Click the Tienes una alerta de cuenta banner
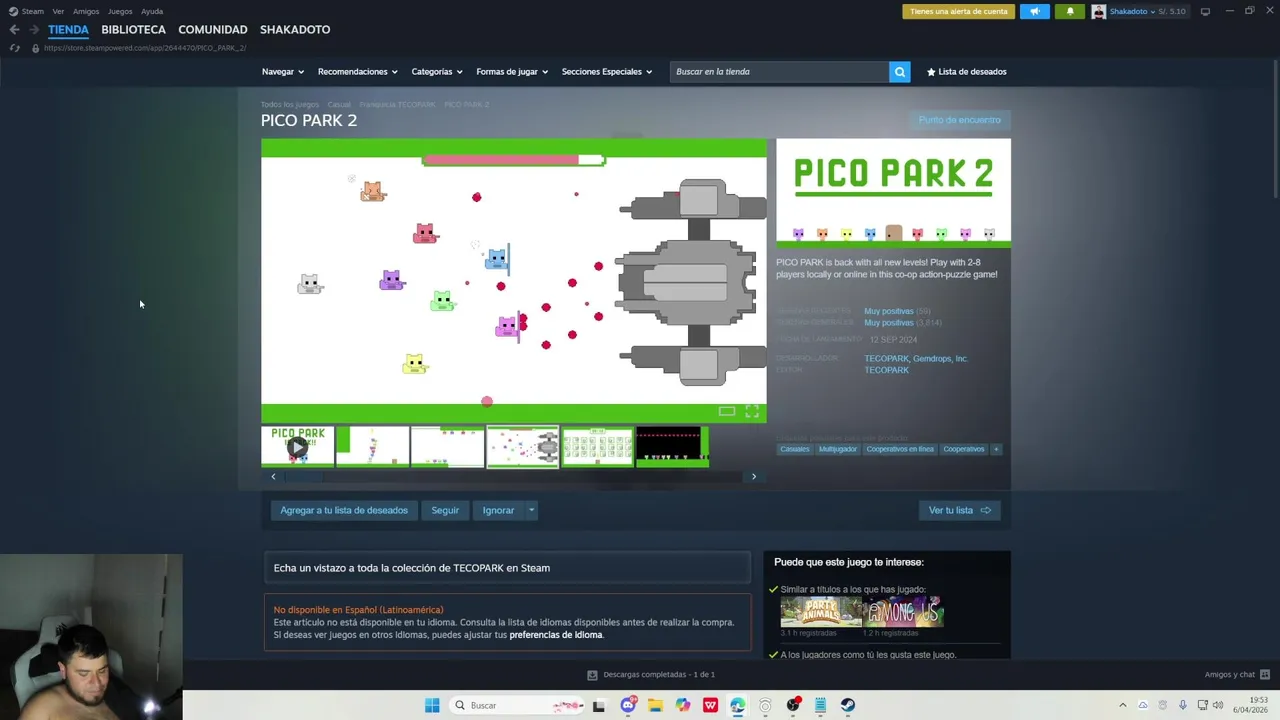Screen dimensions: 1280x720 click(959, 12)
